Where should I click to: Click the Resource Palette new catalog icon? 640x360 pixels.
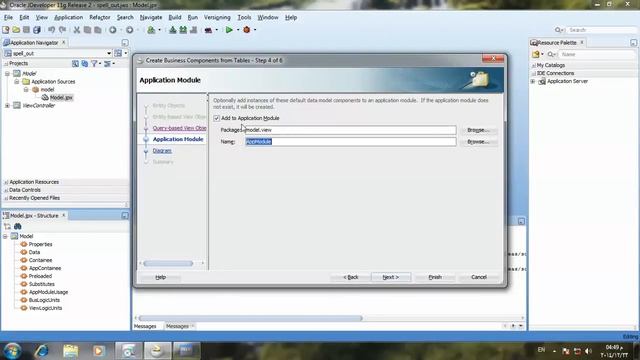click(536, 54)
